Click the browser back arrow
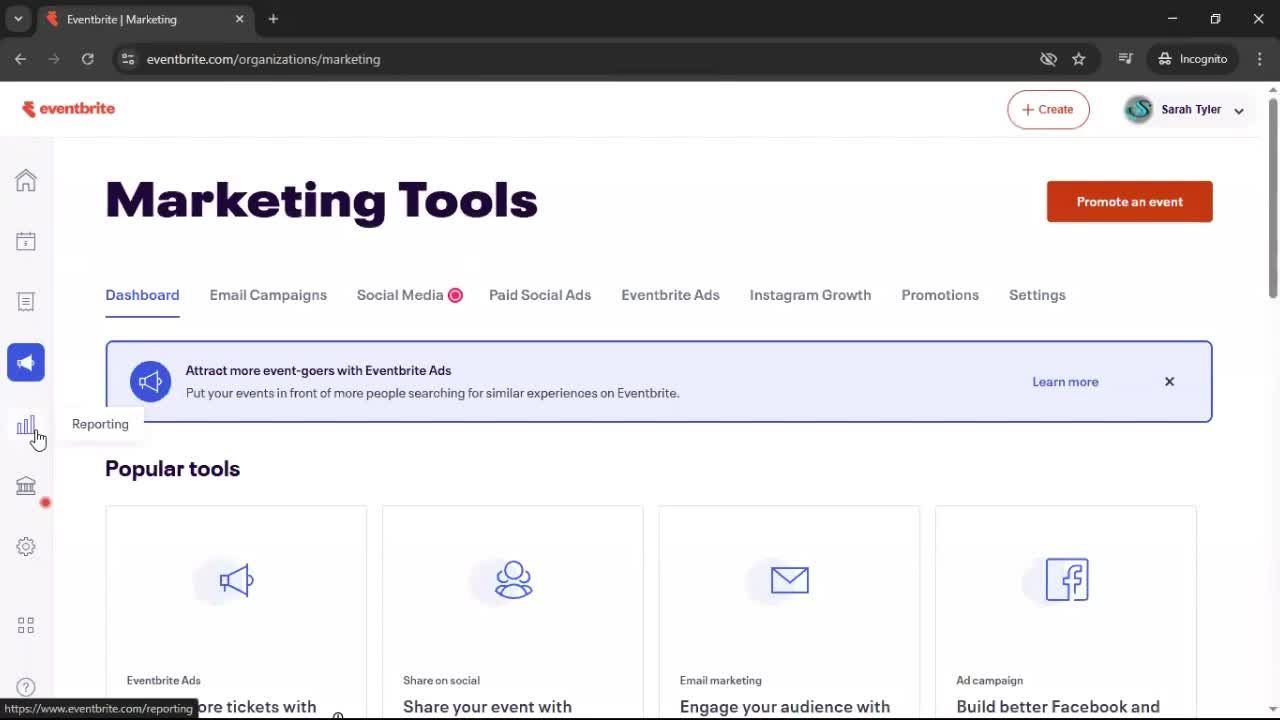This screenshot has height=720, width=1280. point(20,59)
